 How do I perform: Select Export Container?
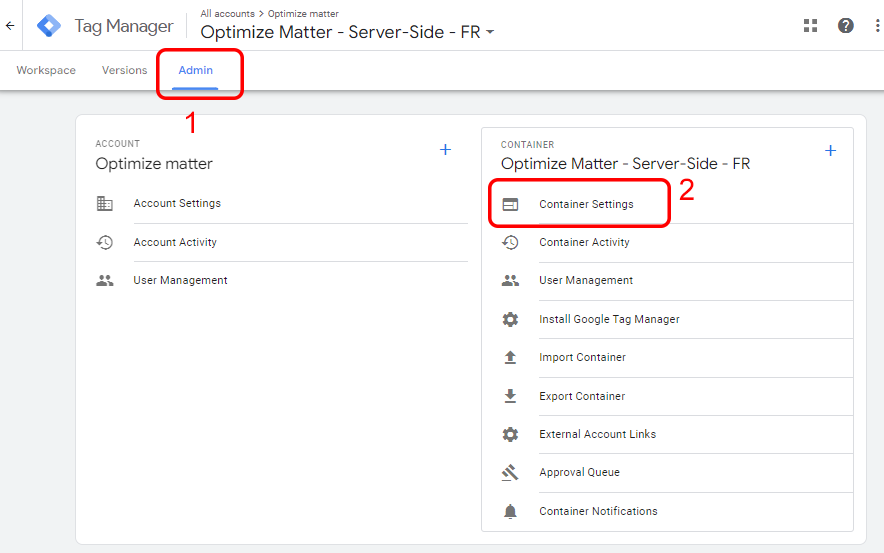coord(582,396)
